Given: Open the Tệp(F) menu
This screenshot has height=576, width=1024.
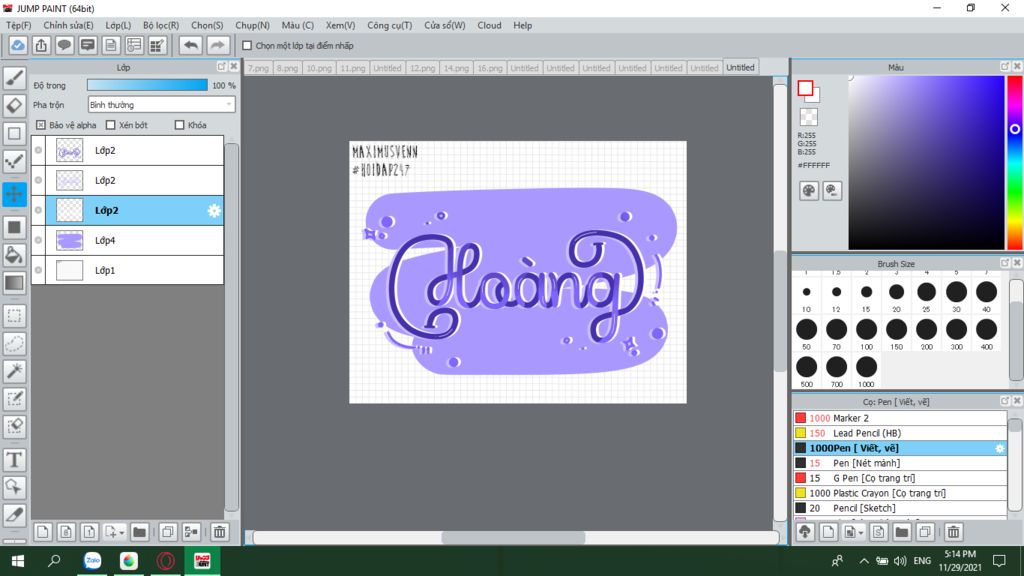Looking at the screenshot, I should point(19,25).
